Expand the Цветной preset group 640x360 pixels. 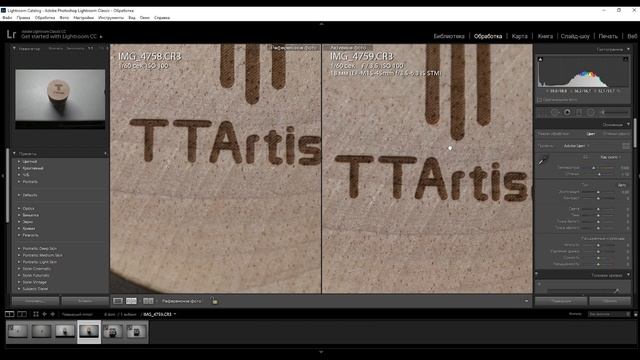(x=19, y=161)
